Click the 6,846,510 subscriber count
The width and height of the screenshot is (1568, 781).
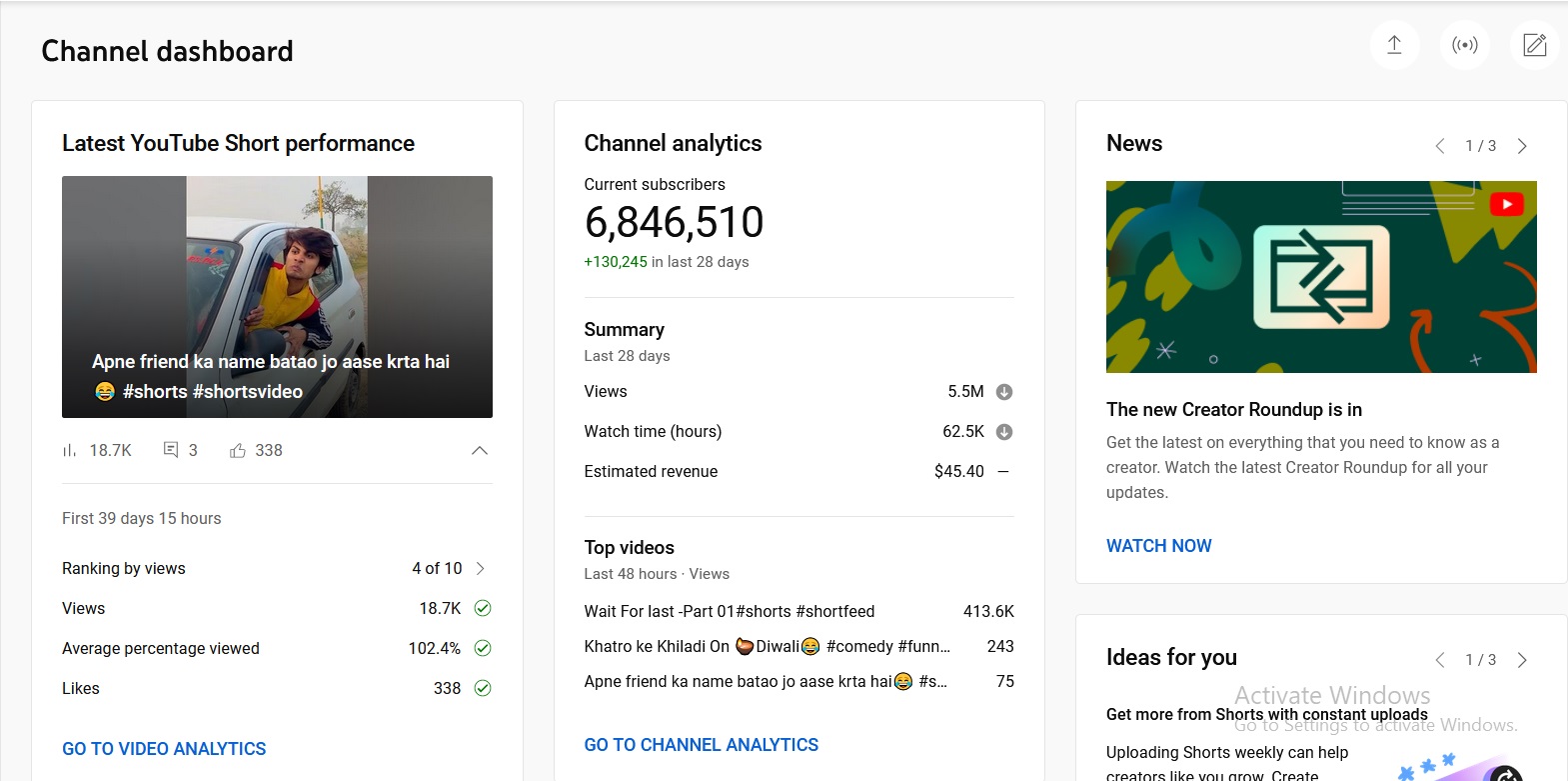tap(675, 222)
